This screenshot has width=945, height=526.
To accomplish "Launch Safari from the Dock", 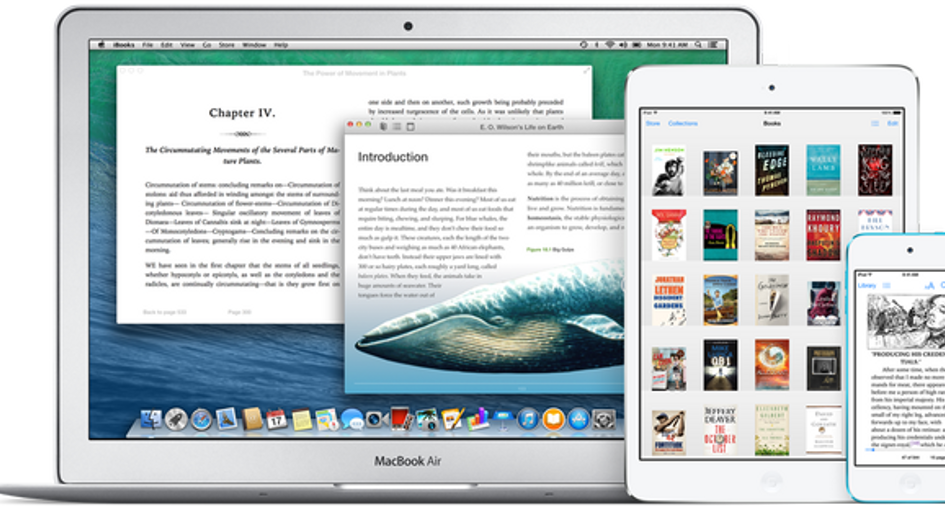I will (203, 419).
